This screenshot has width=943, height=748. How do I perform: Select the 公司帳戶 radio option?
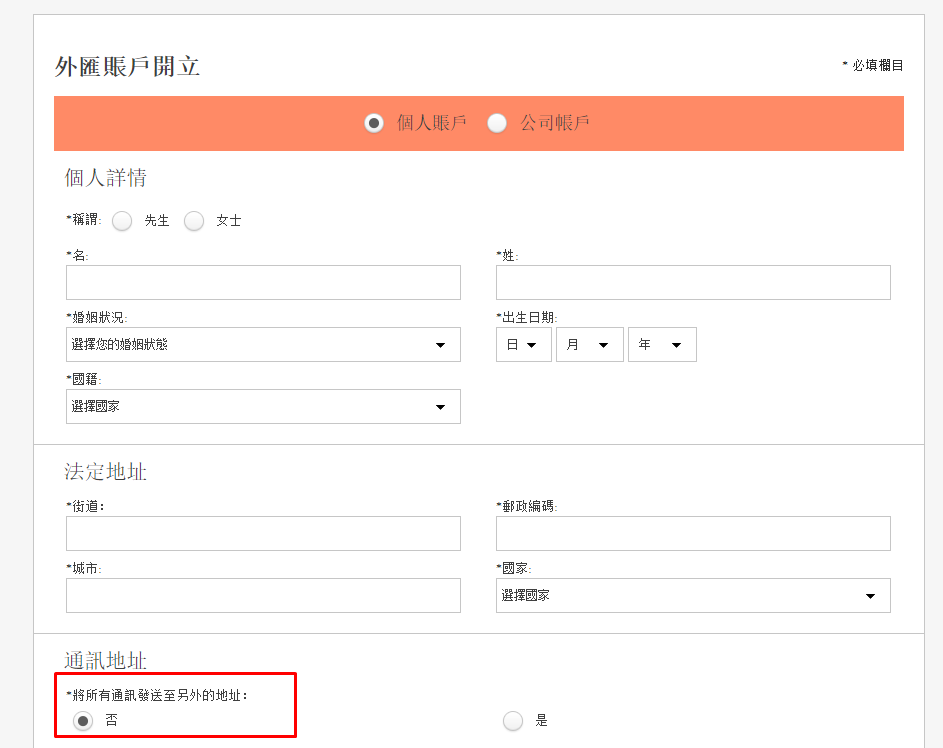(x=497, y=123)
